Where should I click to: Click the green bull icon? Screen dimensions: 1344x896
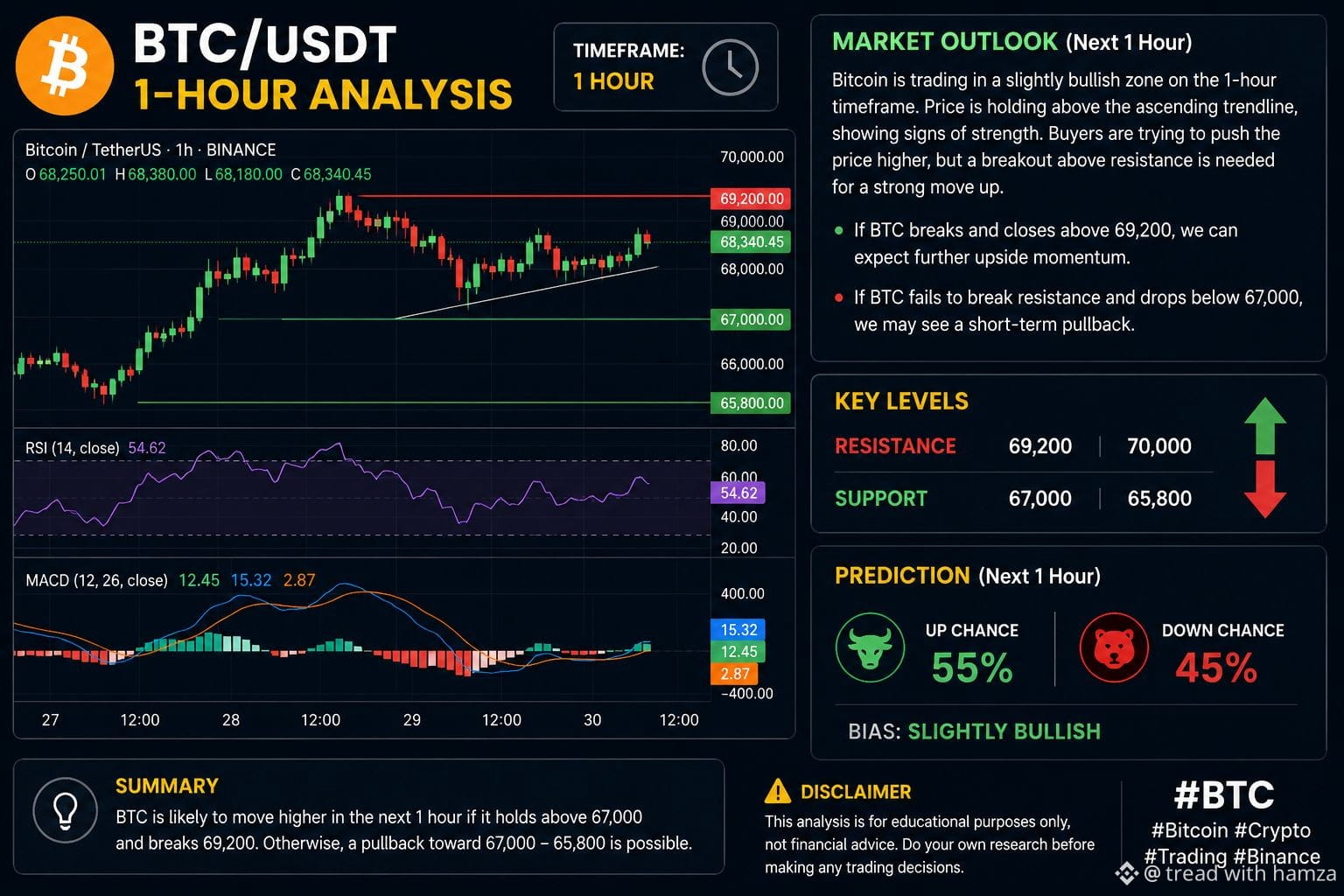click(870, 647)
